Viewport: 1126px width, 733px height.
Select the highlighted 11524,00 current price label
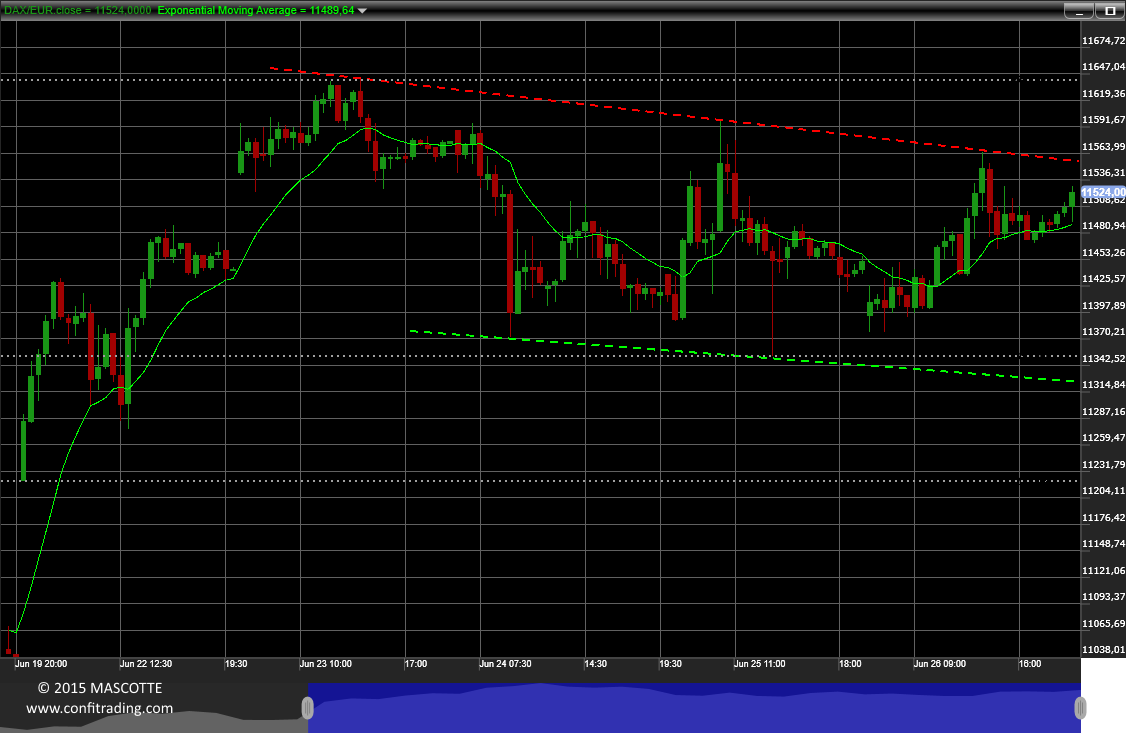click(1103, 192)
